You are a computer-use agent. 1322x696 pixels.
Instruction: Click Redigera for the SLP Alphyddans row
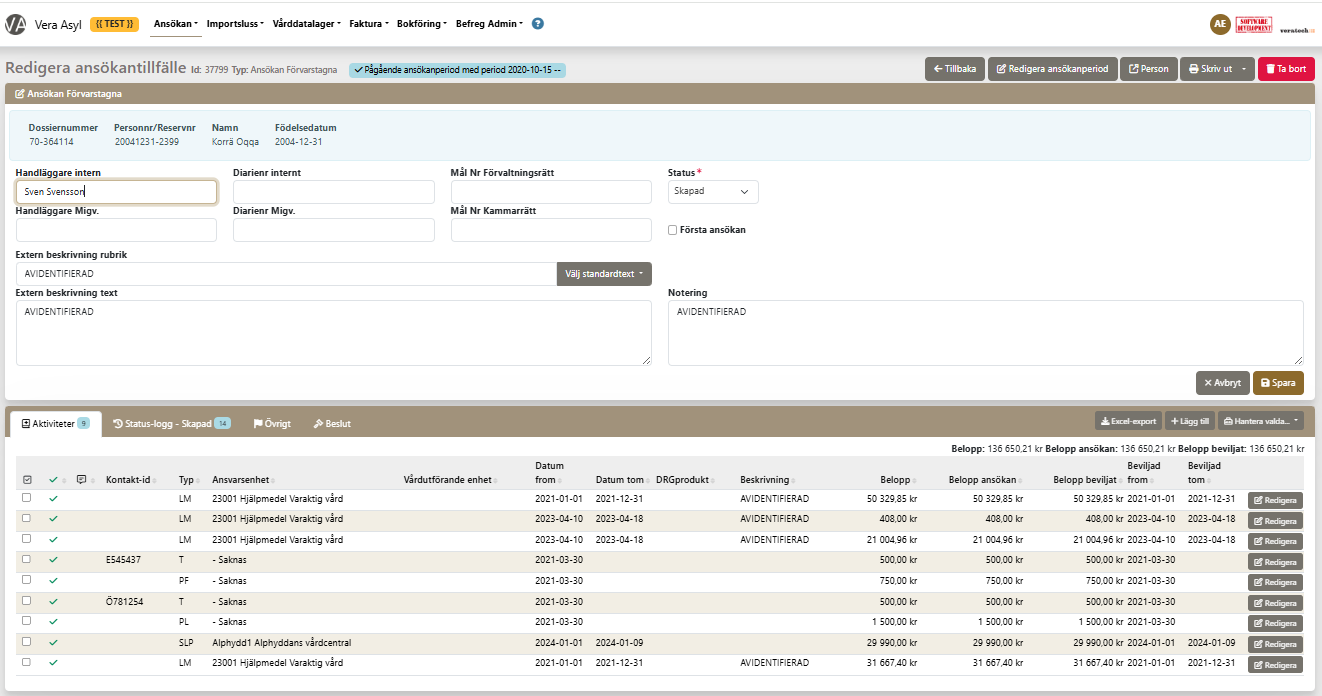[x=1275, y=644]
